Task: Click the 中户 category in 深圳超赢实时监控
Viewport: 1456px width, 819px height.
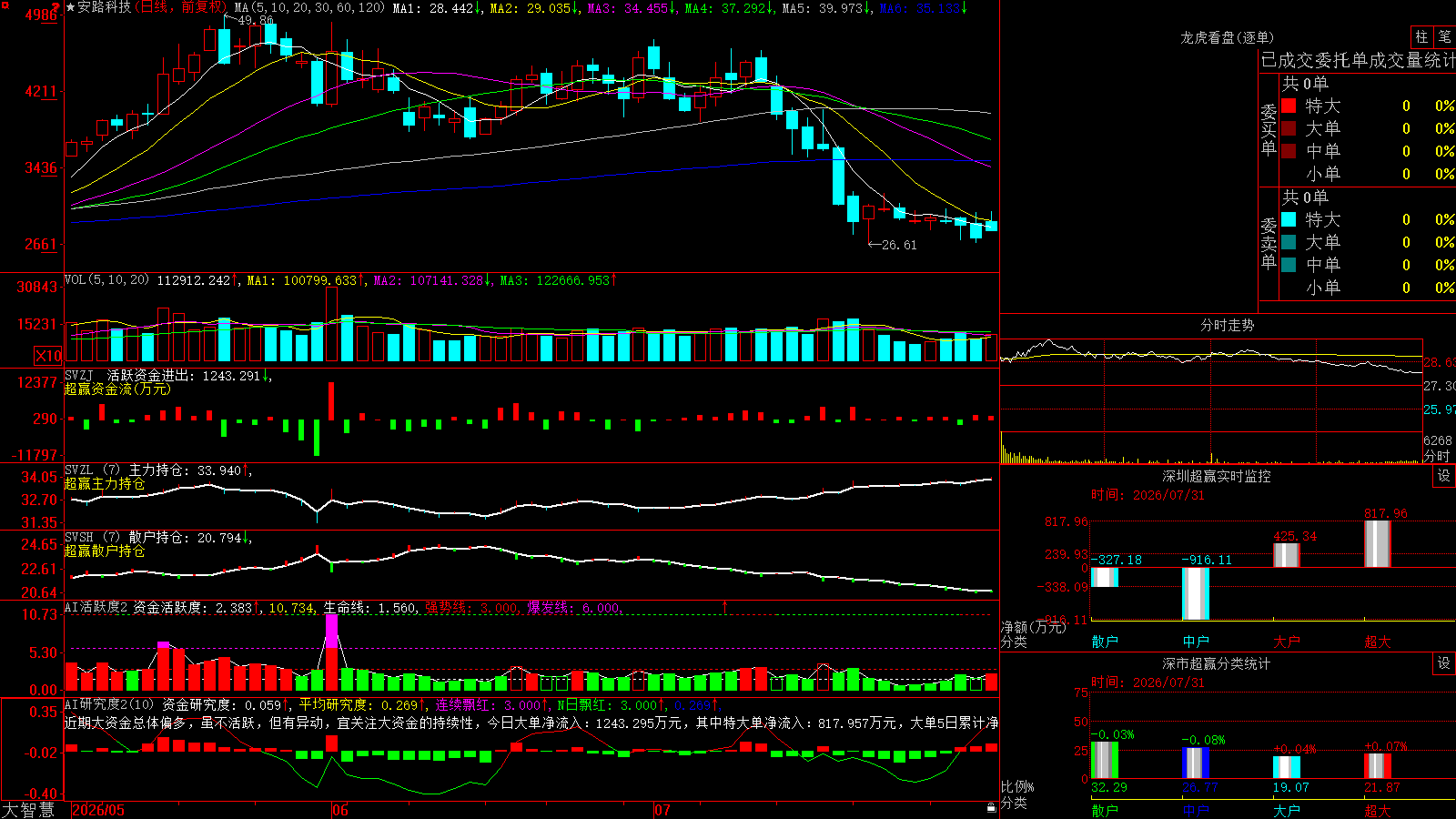Action: tap(1196, 642)
